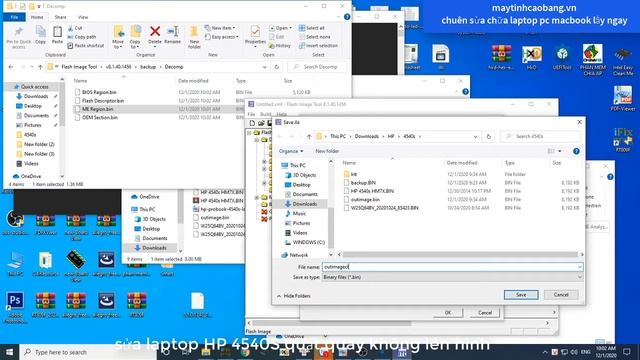Select Quick access in Decomp navigation pane
Image resolution: width=640 pixels, height=360 pixels.
(34, 87)
